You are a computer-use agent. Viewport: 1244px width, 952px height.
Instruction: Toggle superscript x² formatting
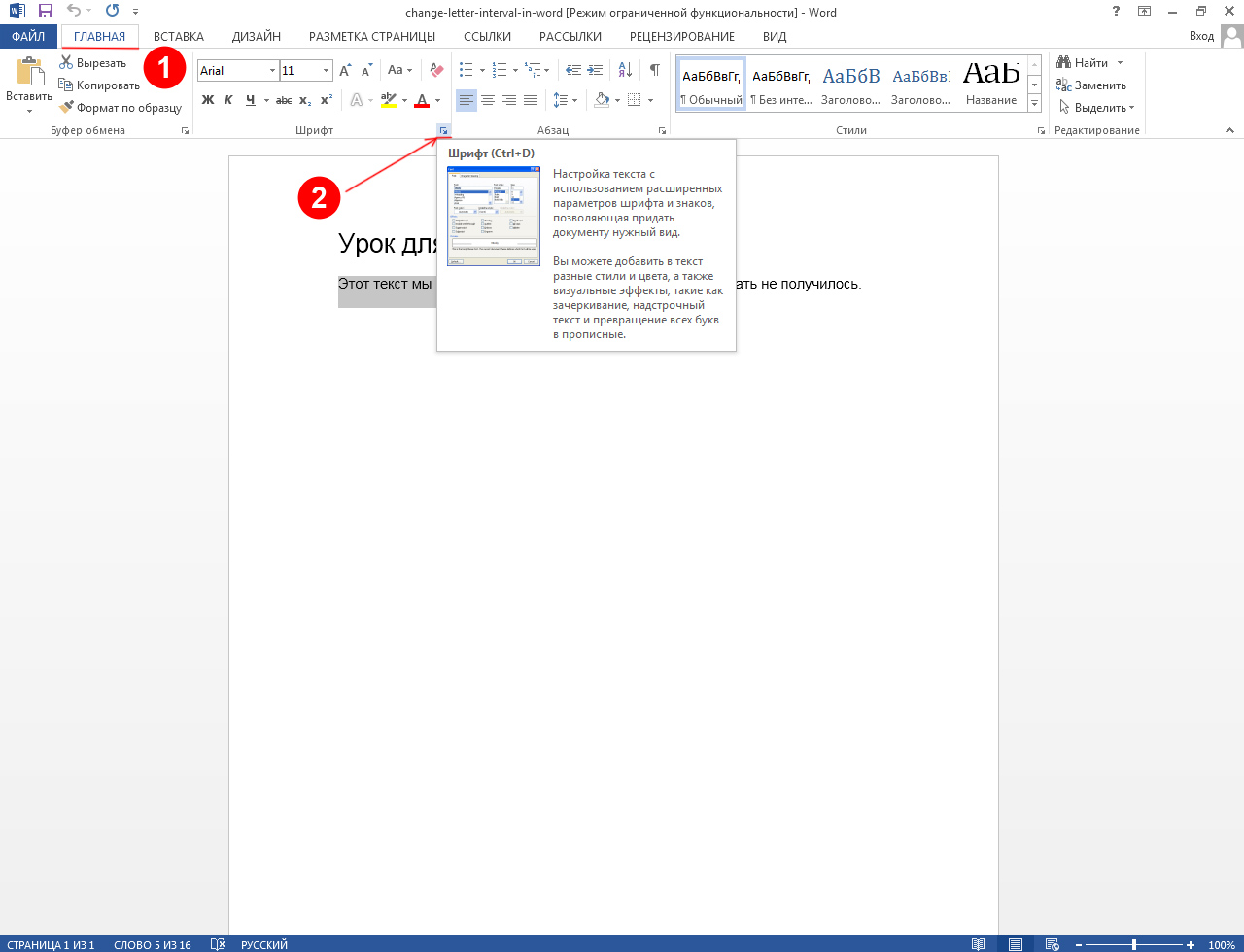pos(327,100)
